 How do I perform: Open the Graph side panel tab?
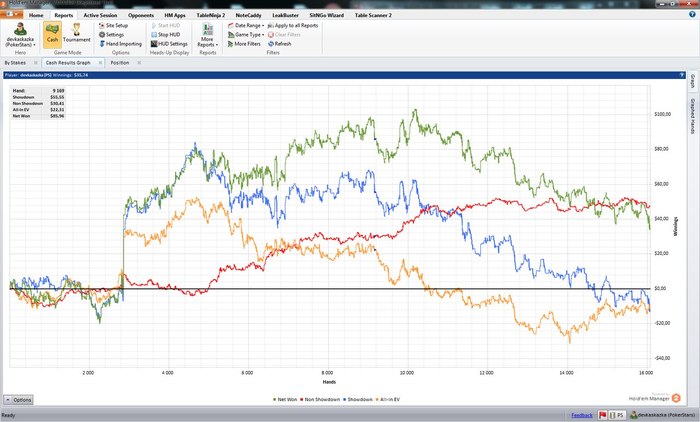tap(693, 81)
